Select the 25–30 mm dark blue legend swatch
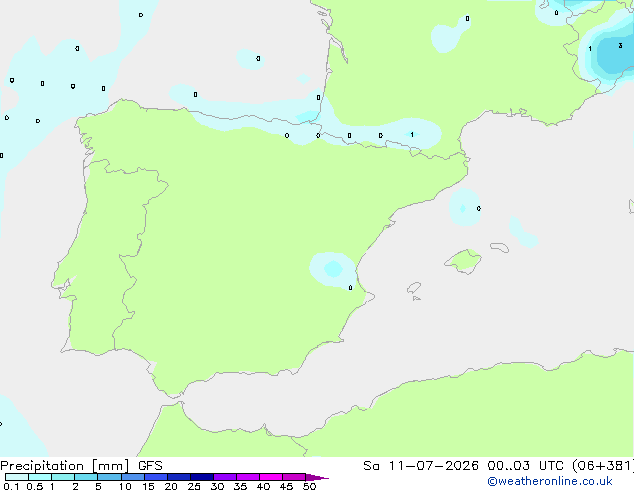The height and width of the screenshot is (490, 634). [201, 477]
